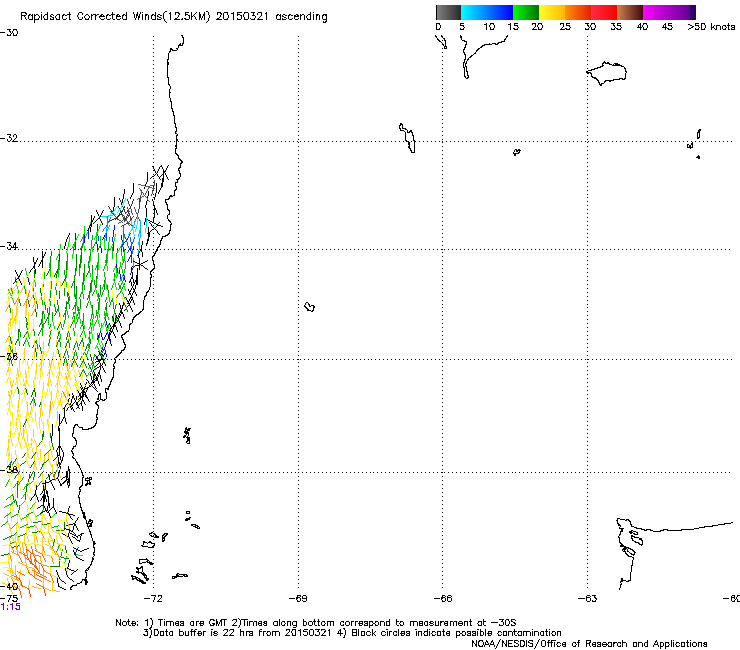This screenshot has width=740, height=650.
Task: Click the longitude label -75
Action: coord(9,599)
